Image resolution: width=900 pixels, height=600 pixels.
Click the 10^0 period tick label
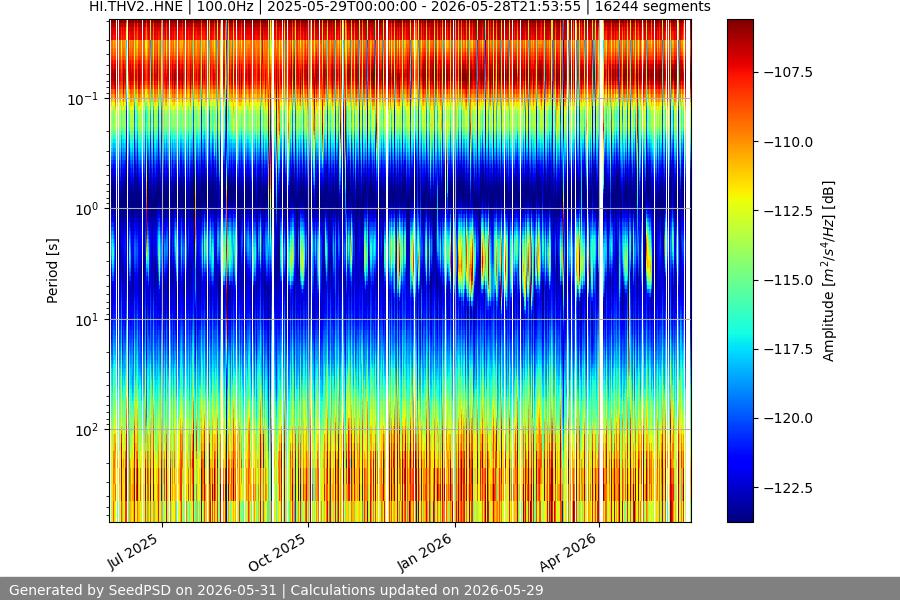coord(86,209)
